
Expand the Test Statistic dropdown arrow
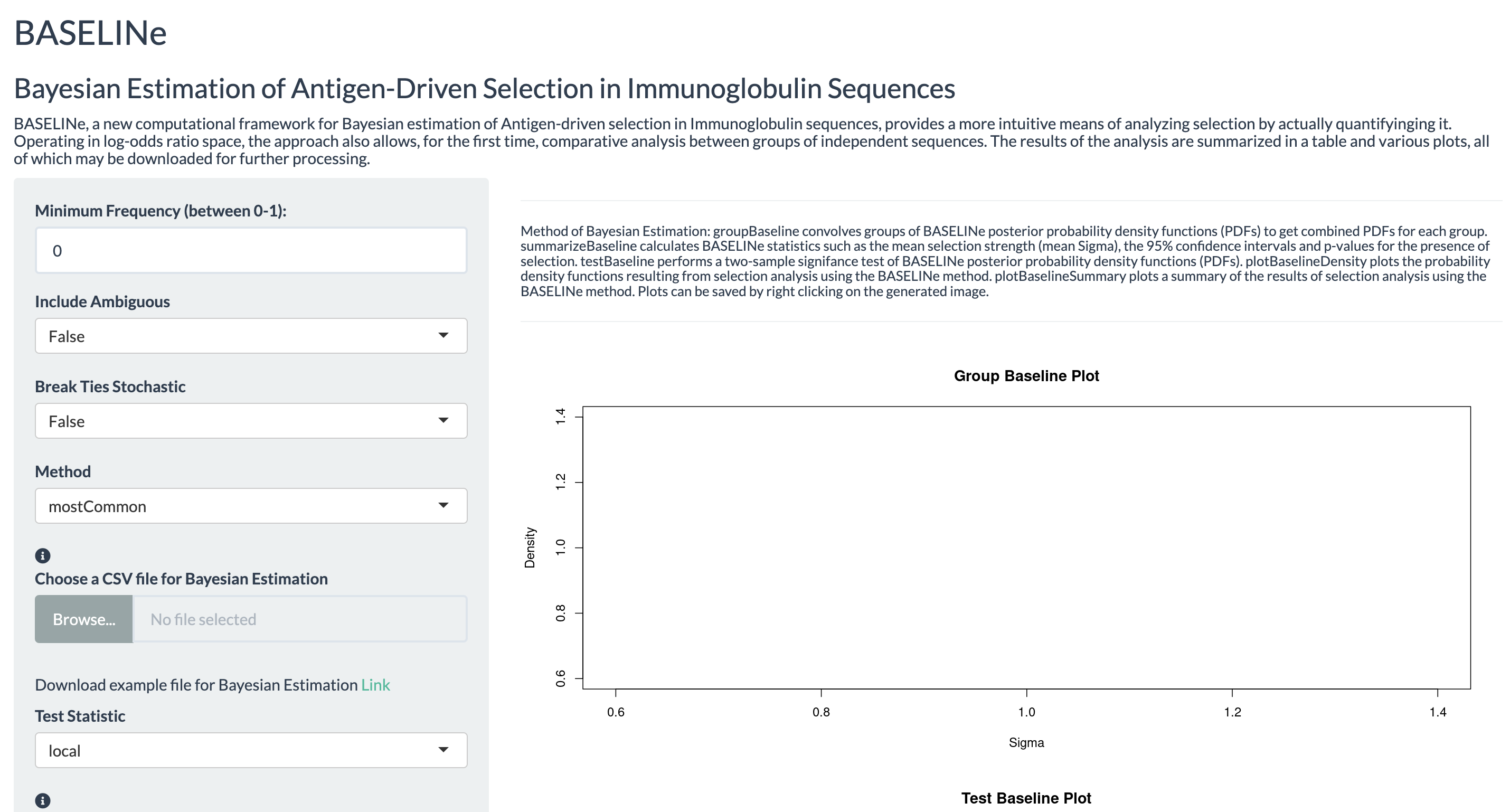443,750
